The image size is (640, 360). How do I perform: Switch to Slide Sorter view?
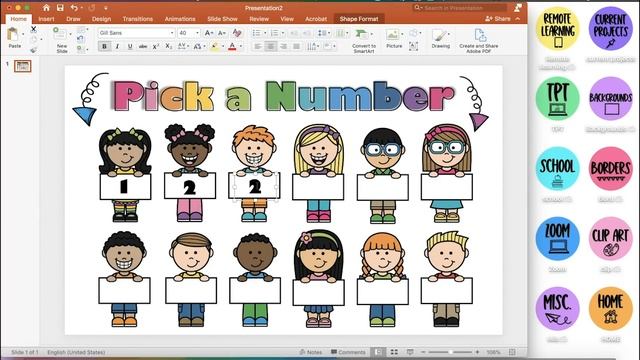394,352
